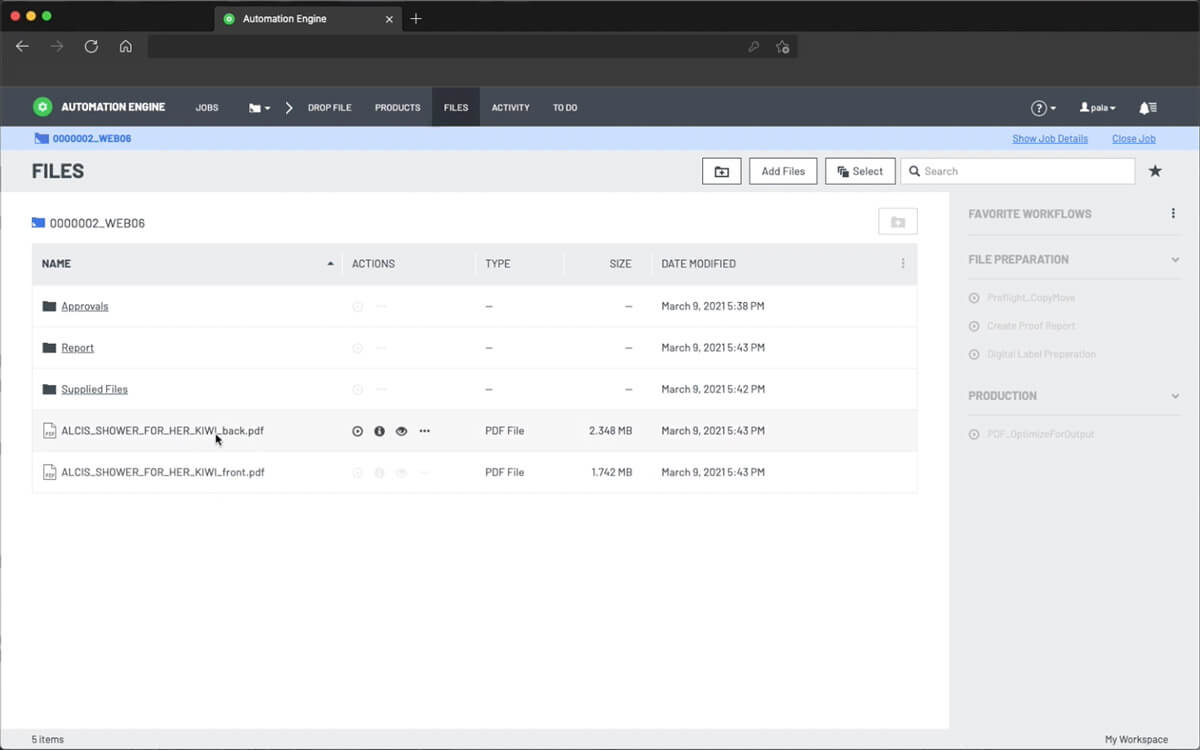Open the PRODUCTS menu
The height and width of the screenshot is (750, 1200).
point(397,107)
